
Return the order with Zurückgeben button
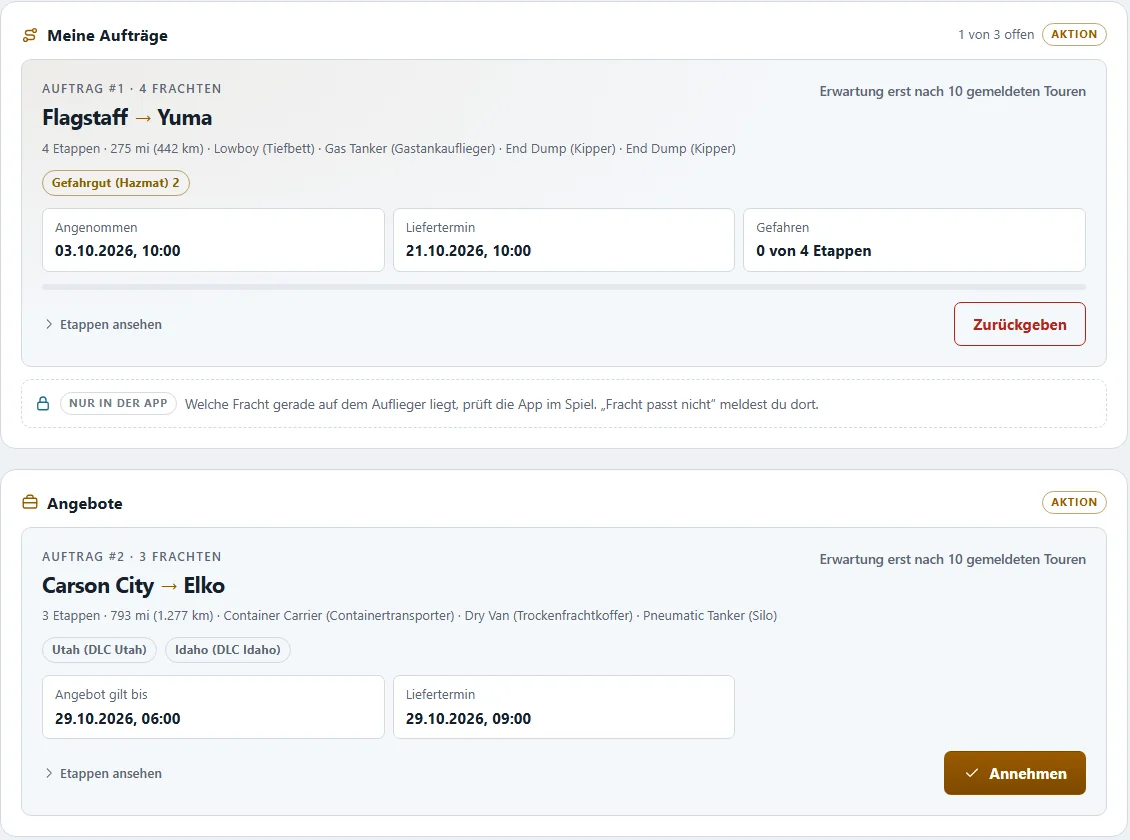click(x=1020, y=324)
